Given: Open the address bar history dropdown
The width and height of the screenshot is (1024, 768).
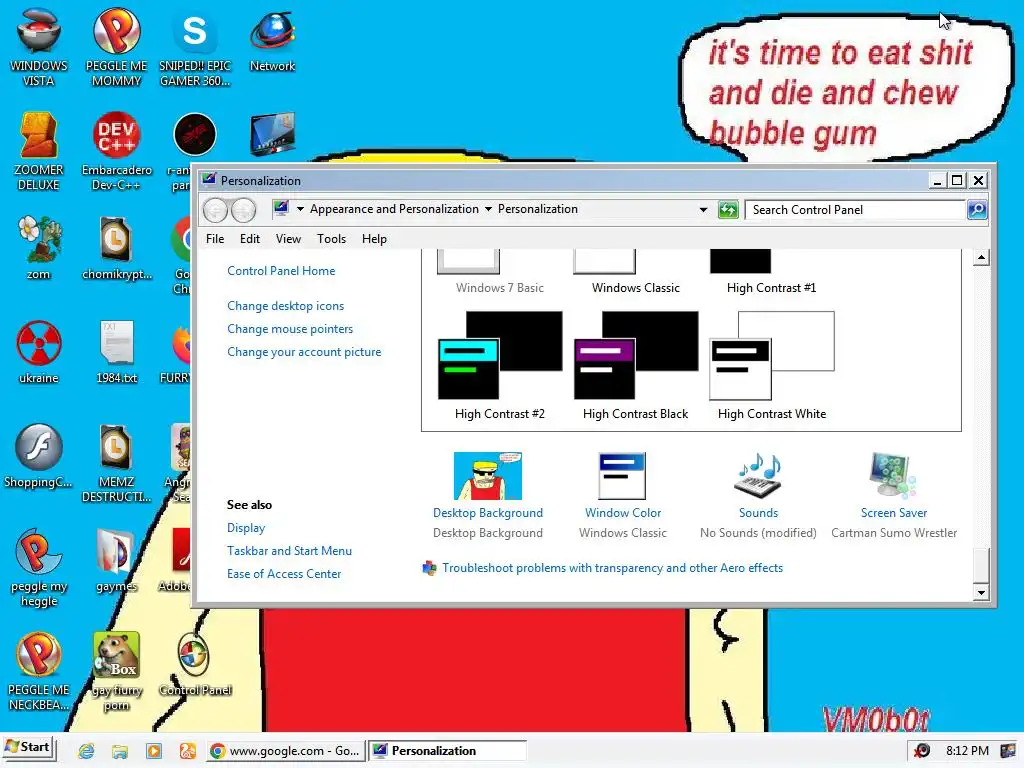Looking at the screenshot, I should point(703,210).
